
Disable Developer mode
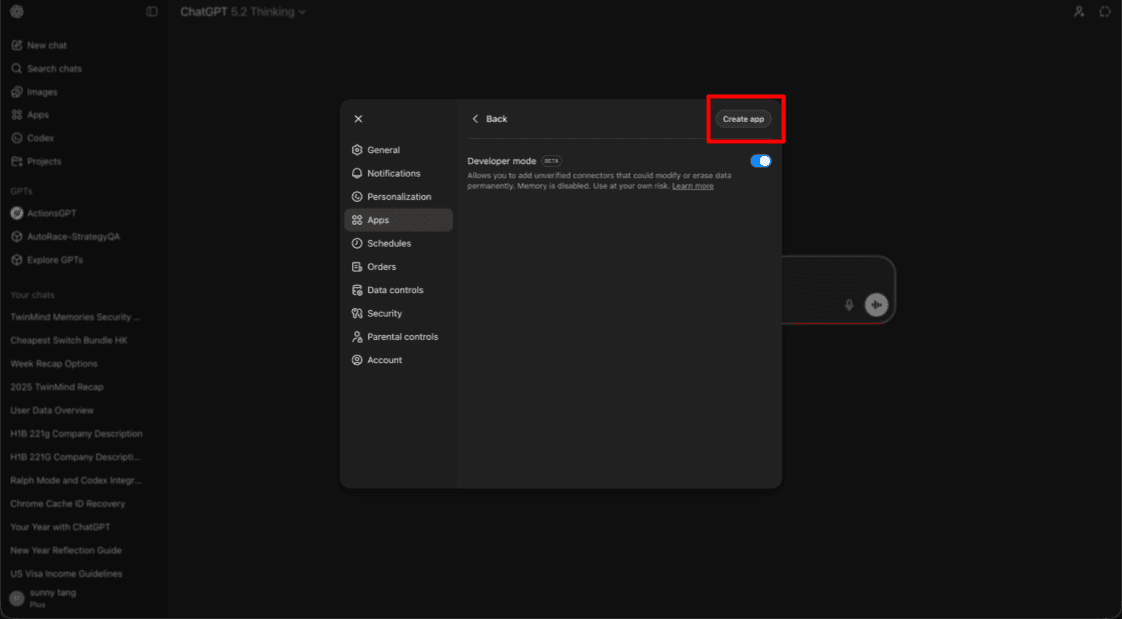761,160
